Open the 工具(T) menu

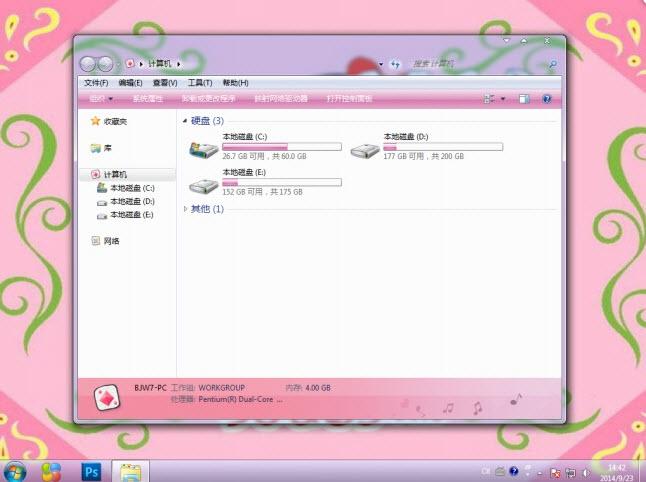(x=200, y=83)
